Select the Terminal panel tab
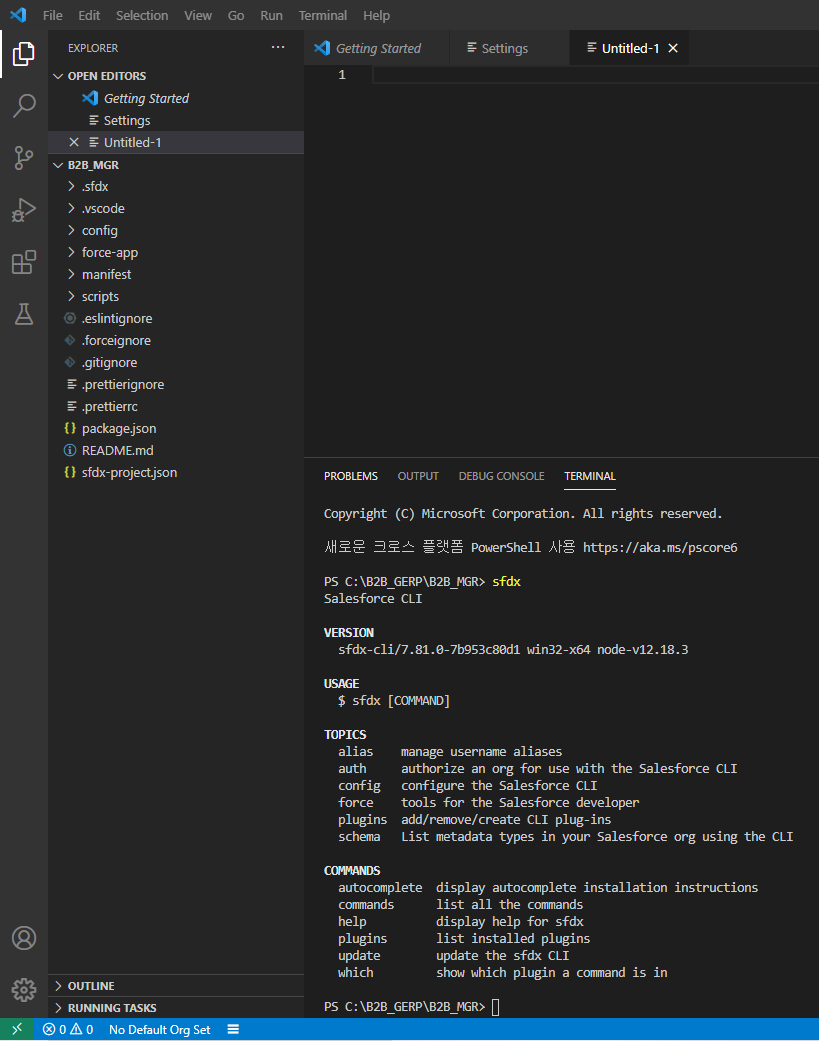 click(589, 476)
